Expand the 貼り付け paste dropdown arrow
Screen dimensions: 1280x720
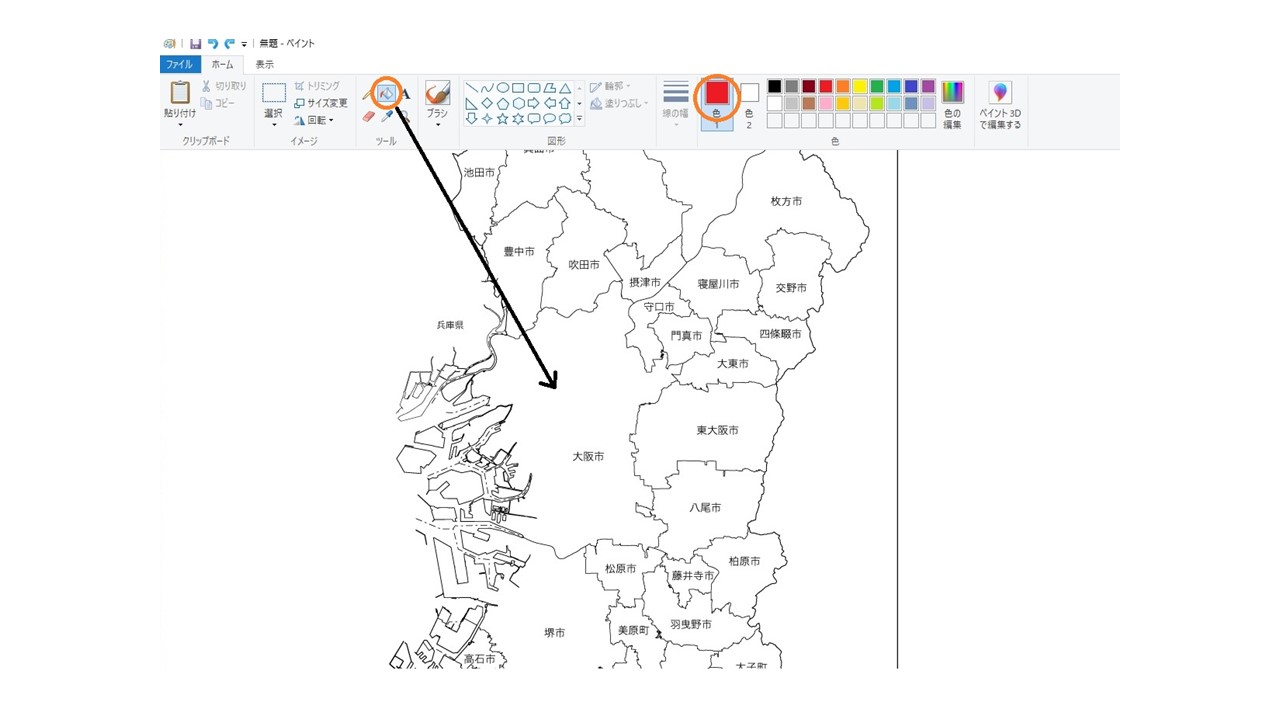[180, 125]
